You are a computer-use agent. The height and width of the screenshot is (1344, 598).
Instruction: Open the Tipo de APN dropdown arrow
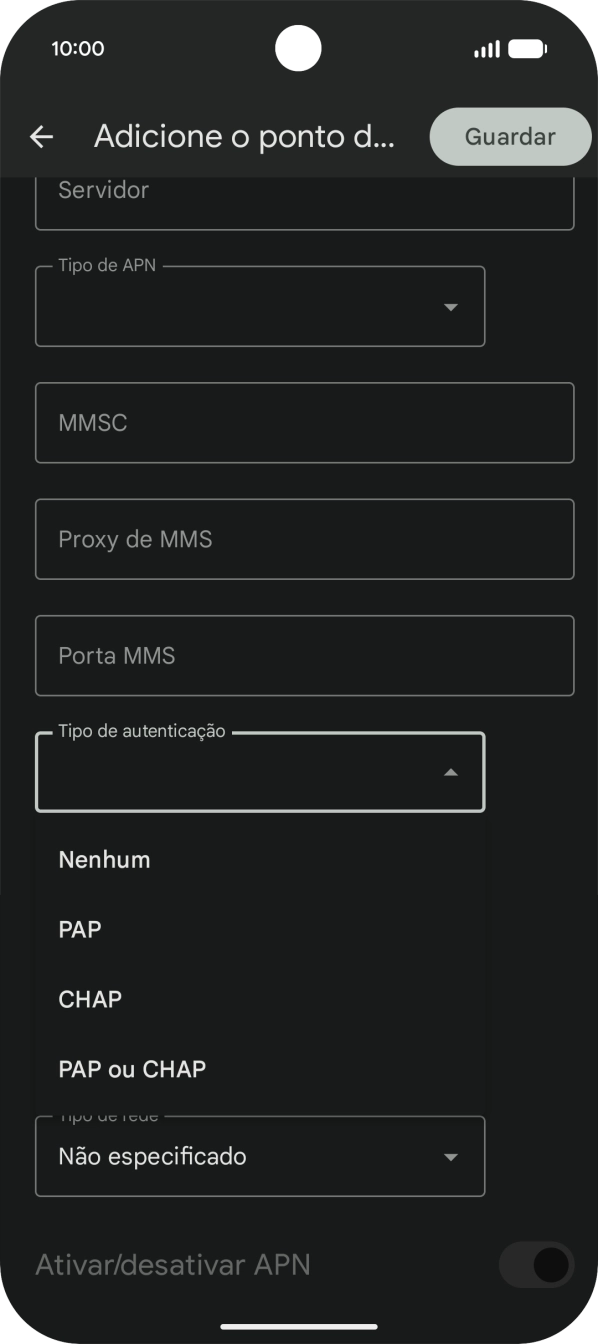coord(451,306)
